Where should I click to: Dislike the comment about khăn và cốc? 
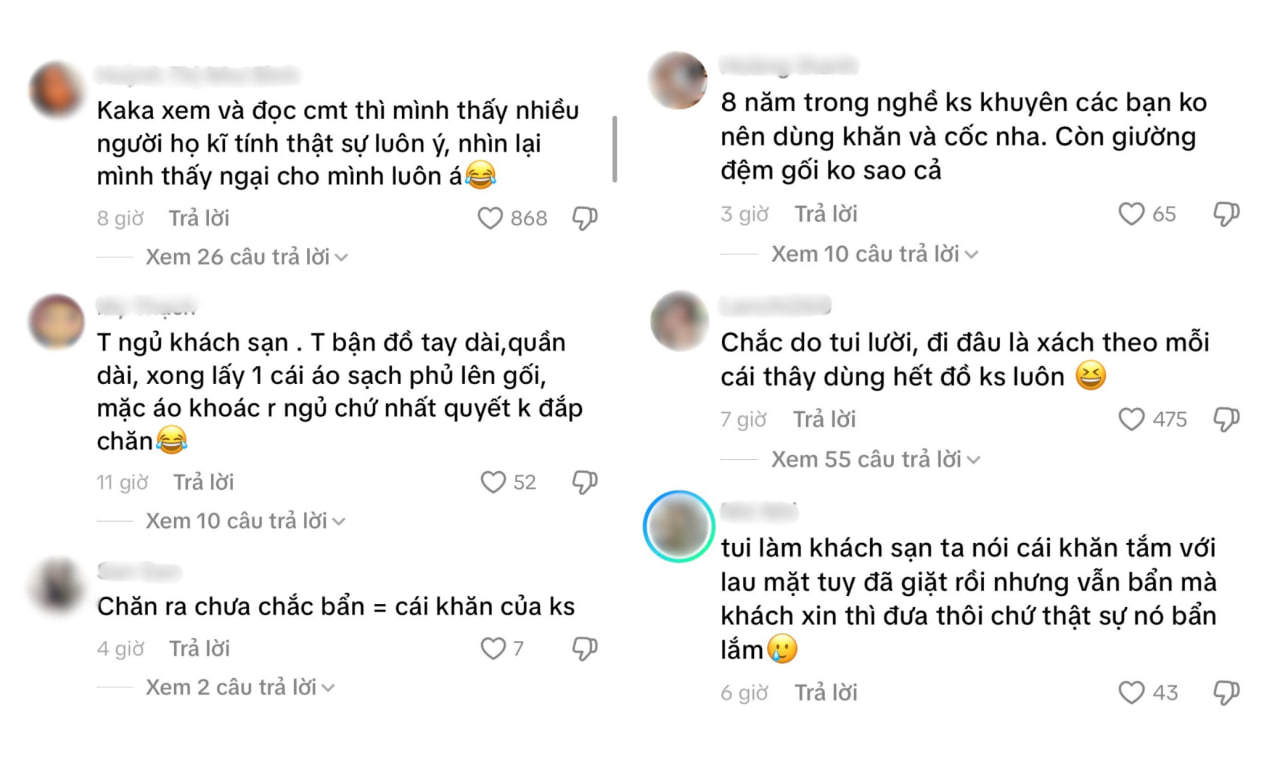click(x=1222, y=213)
